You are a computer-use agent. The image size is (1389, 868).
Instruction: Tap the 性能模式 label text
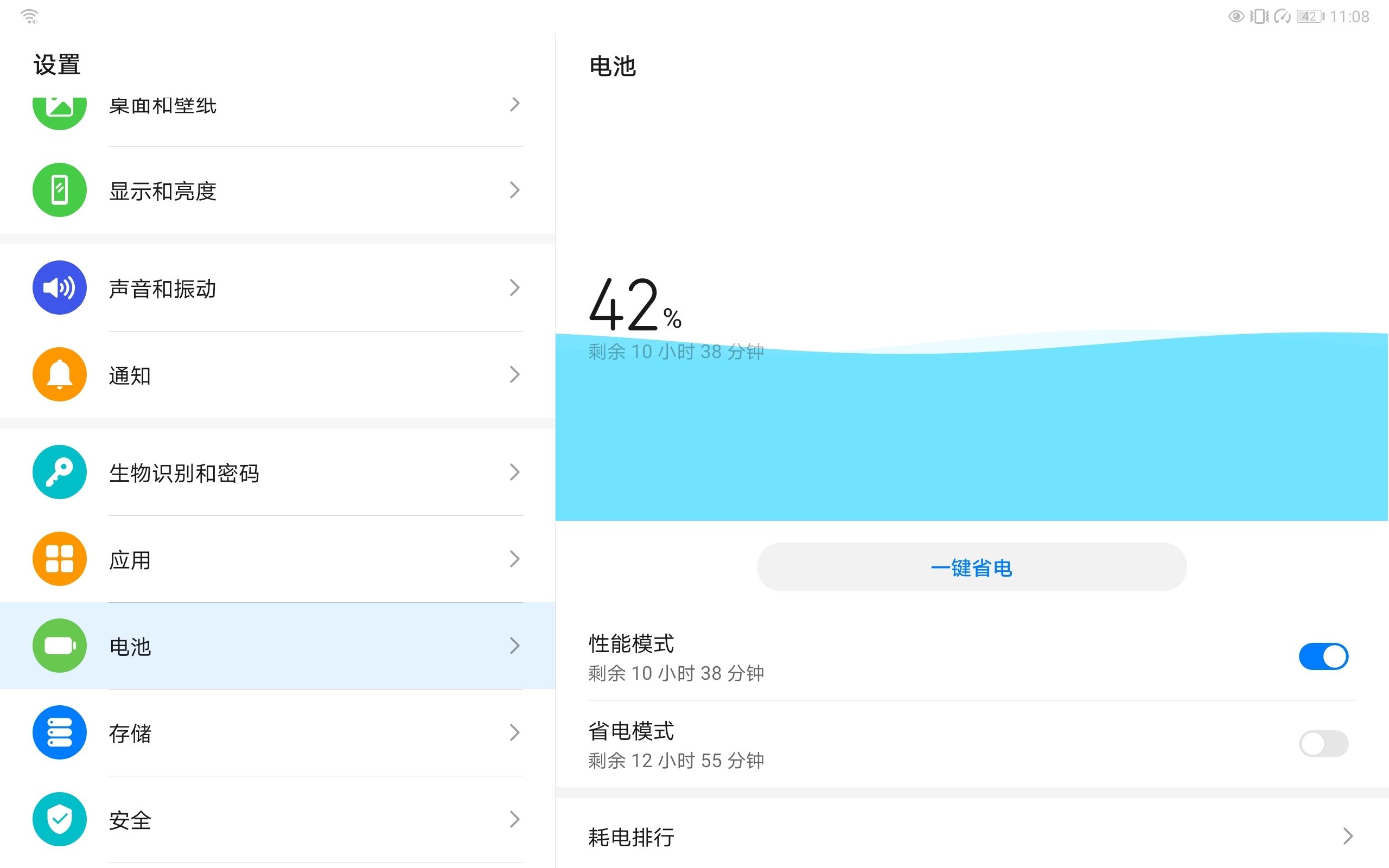631,643
